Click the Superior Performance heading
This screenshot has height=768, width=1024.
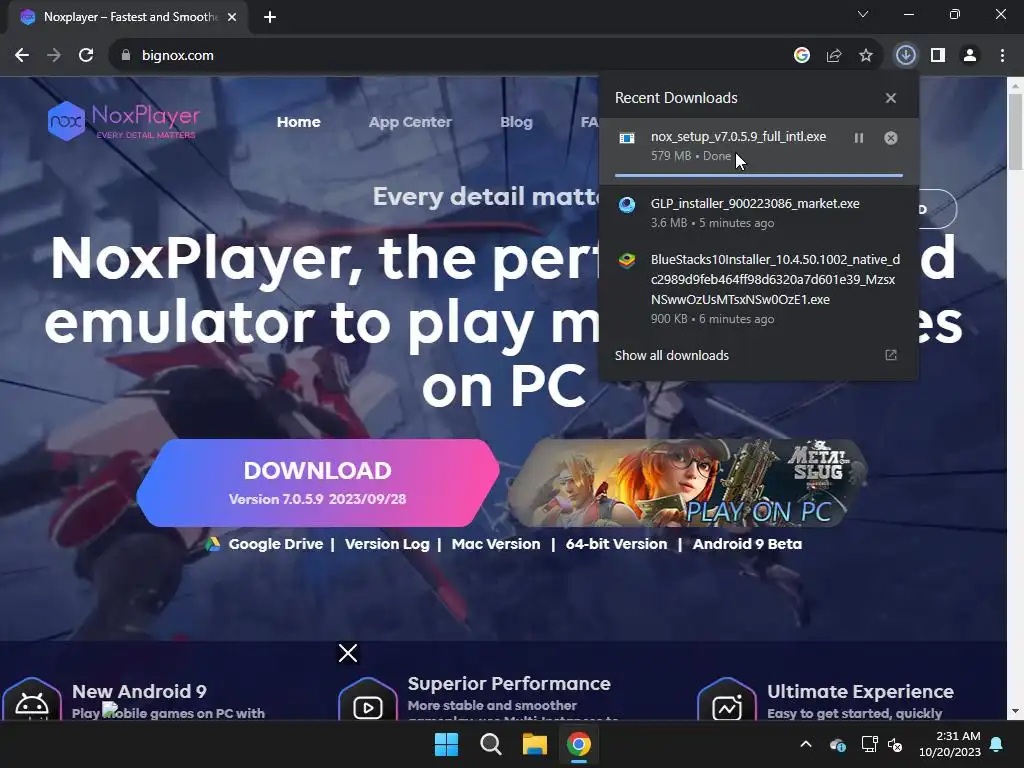pos(509,684)
